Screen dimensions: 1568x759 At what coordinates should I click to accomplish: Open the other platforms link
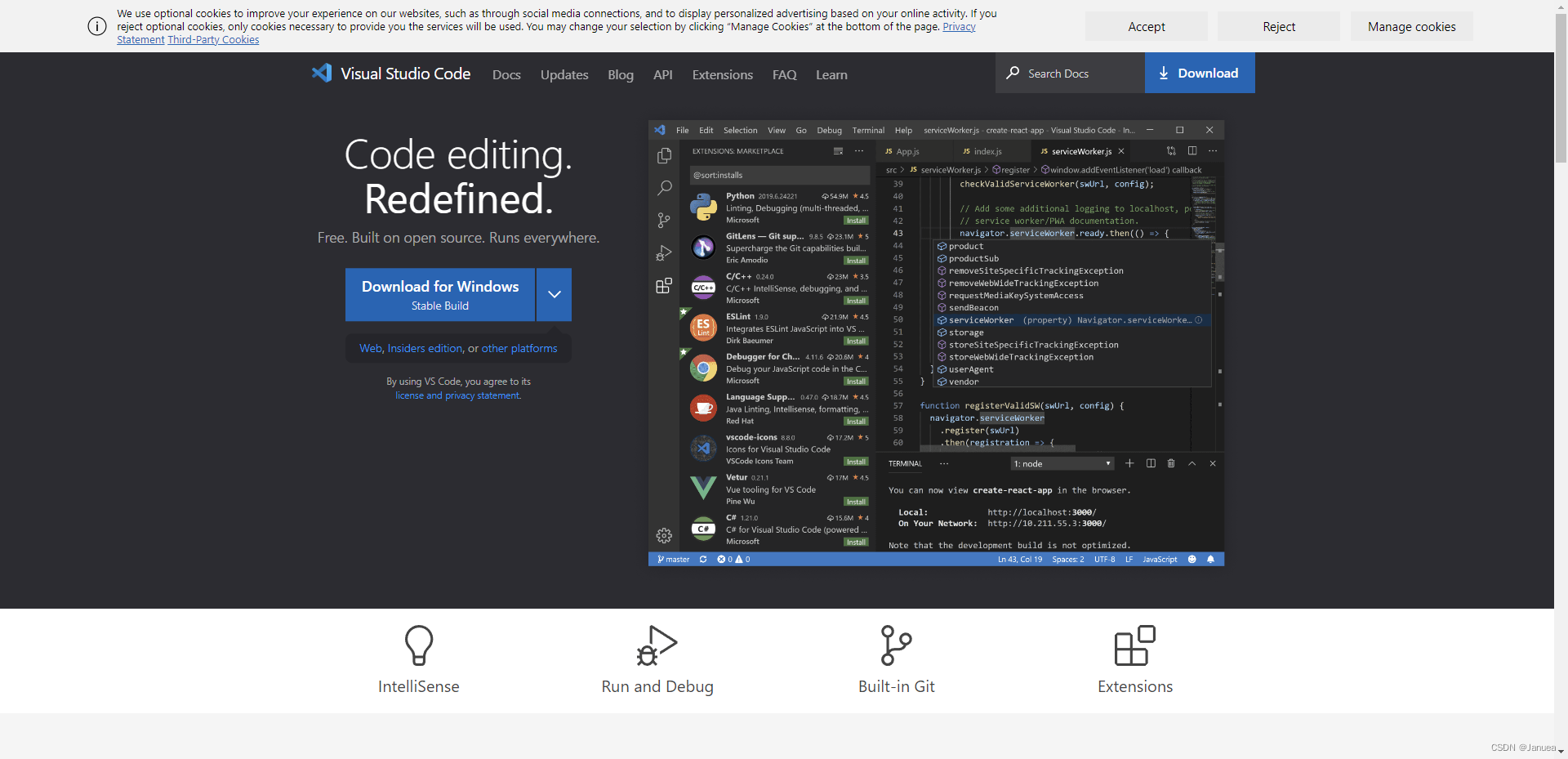pos(519,348)
